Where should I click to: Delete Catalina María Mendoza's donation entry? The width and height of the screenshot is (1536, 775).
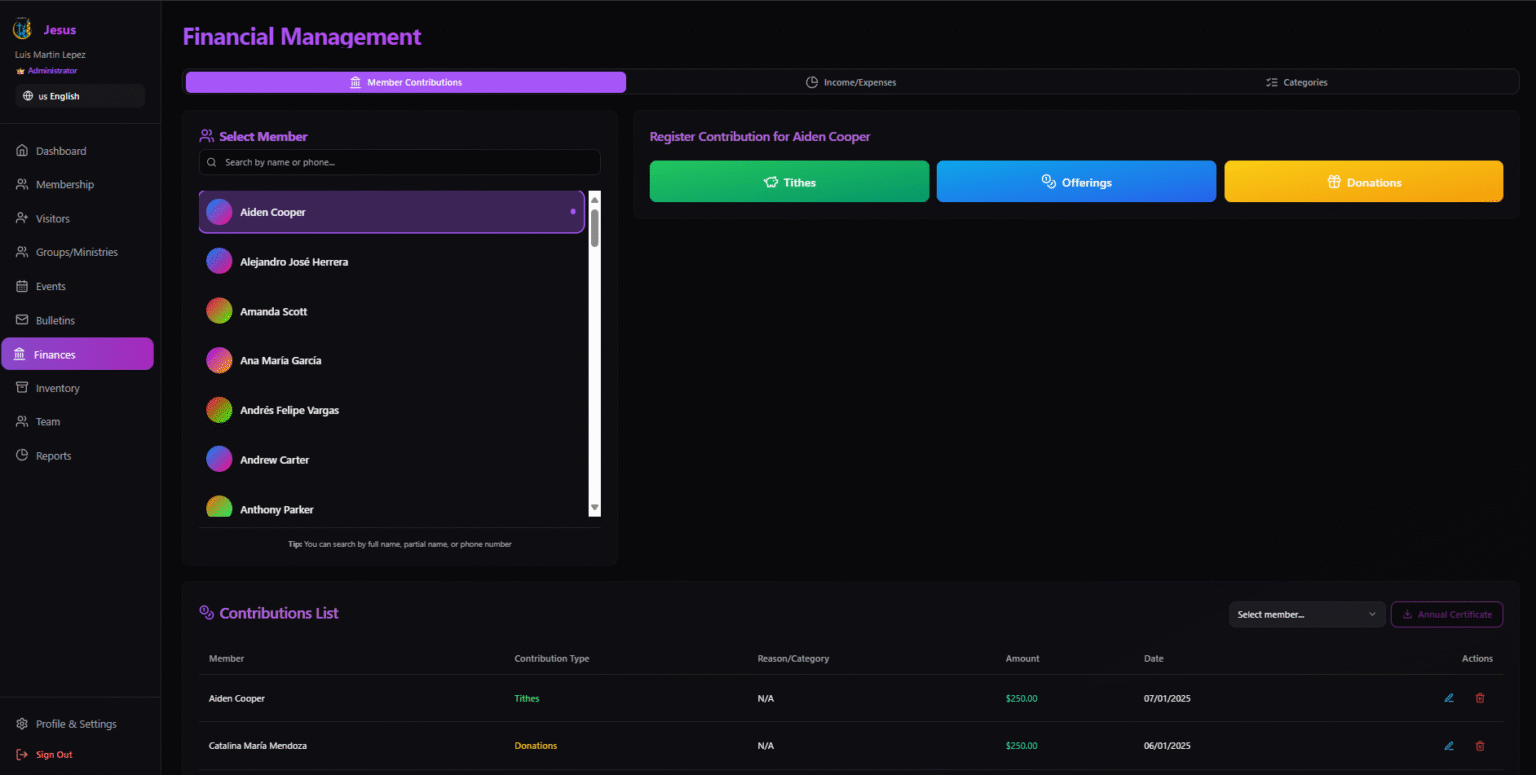pos(1480,746)
